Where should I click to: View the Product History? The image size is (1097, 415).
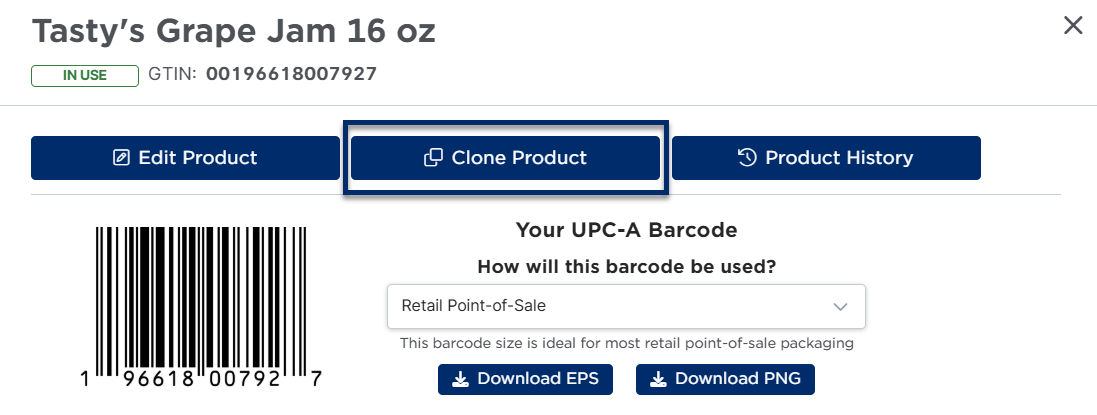point(826,158)
